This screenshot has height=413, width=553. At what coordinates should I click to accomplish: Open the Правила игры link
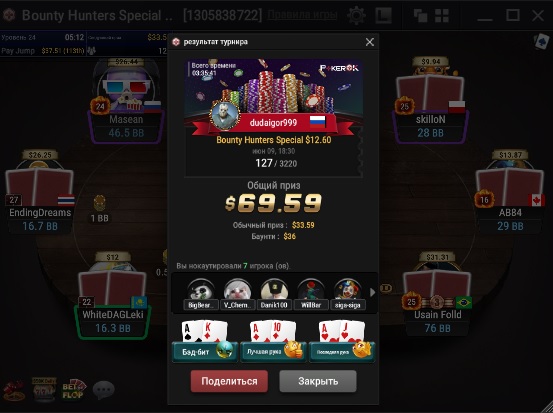click(302, 15)
